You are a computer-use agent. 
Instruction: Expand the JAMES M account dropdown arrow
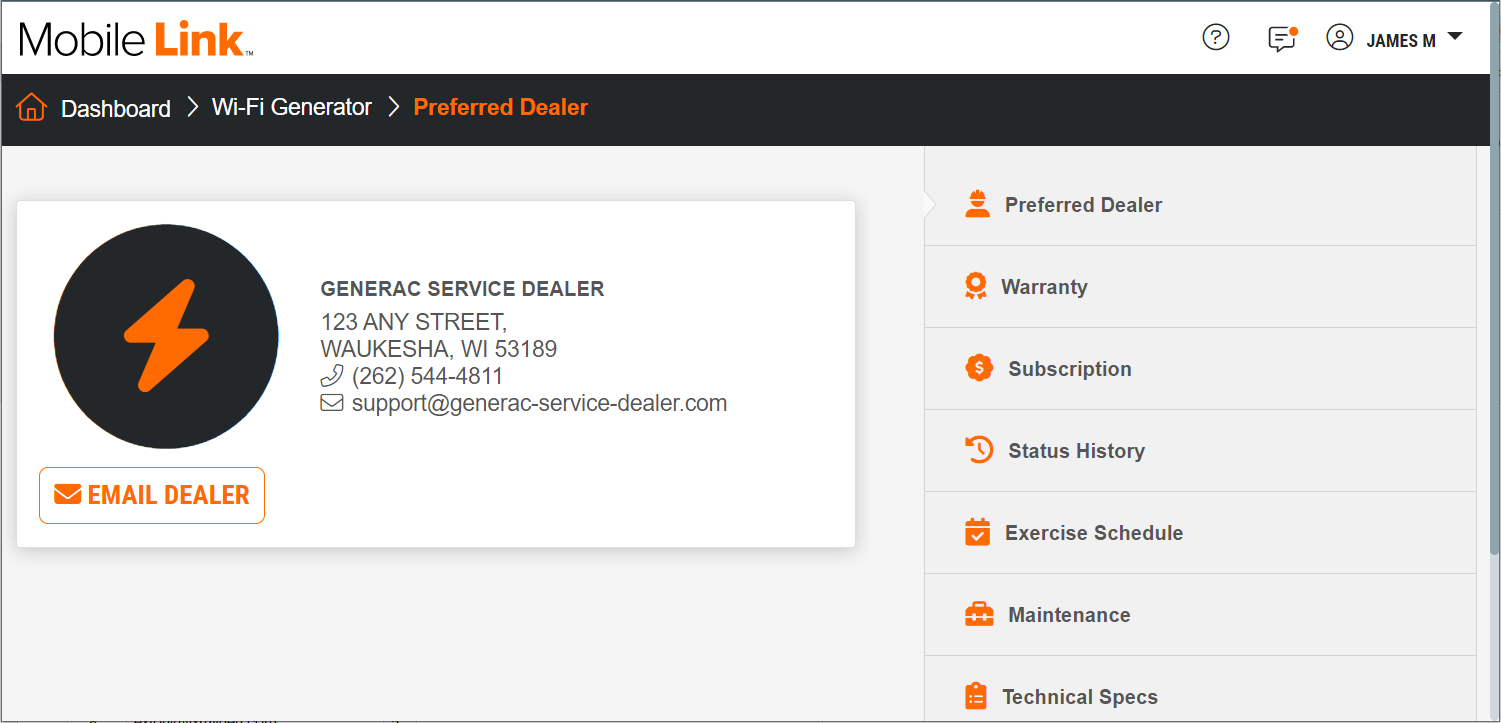1455,37
